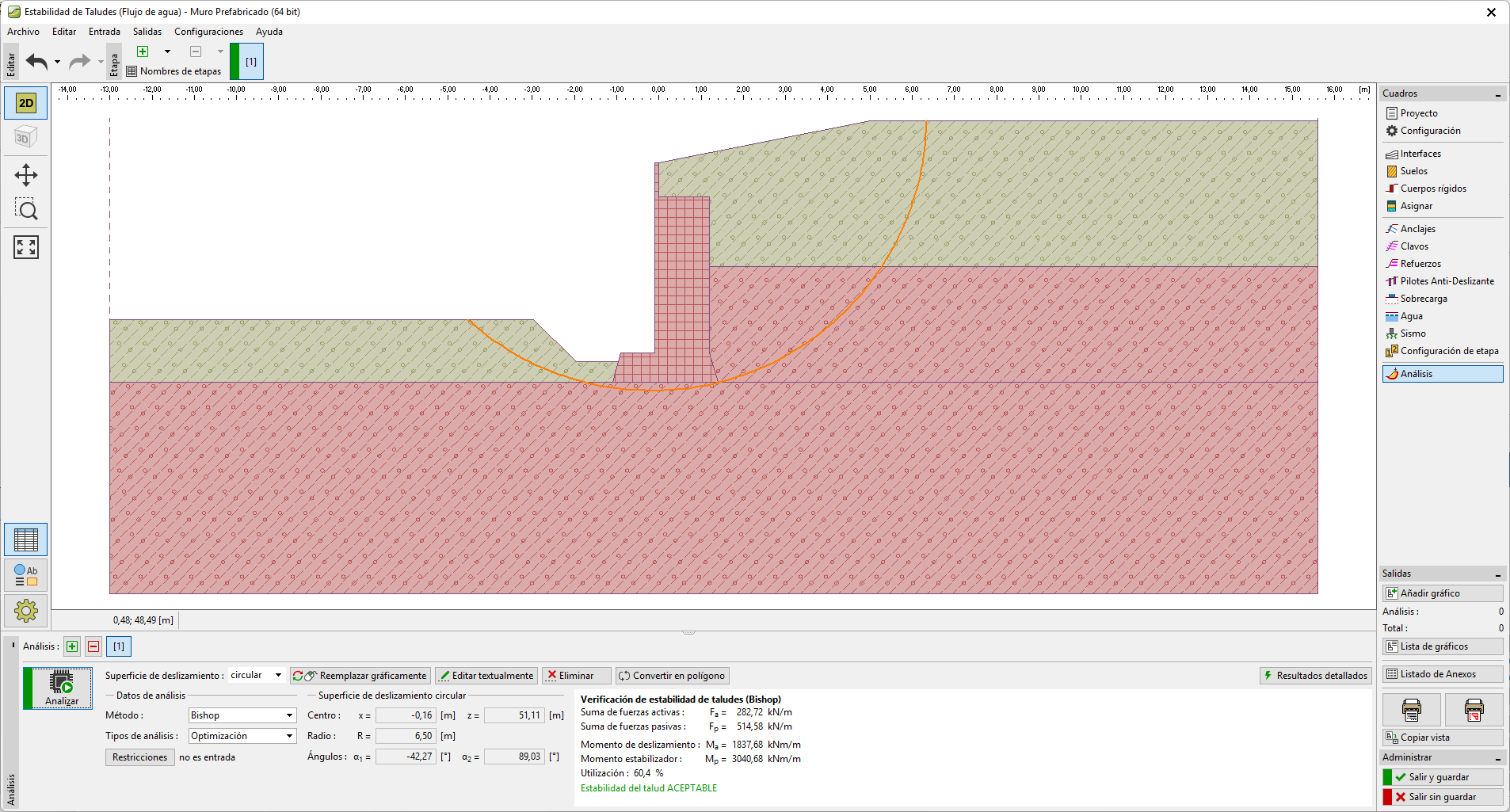This screenshot has width=1510, height=812.
Task: Click Reemplazar gráficamente button
Action: click(360, 676)
